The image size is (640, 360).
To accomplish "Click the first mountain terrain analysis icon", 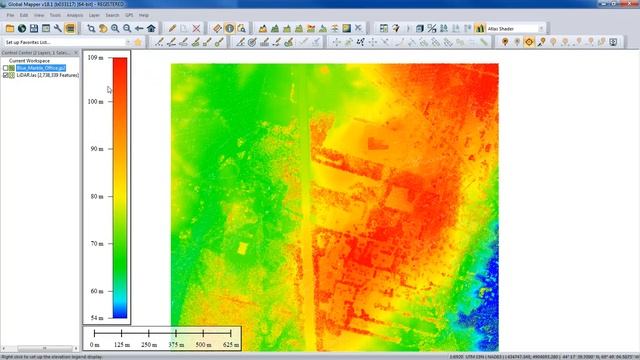I will (x=263, y=28).
